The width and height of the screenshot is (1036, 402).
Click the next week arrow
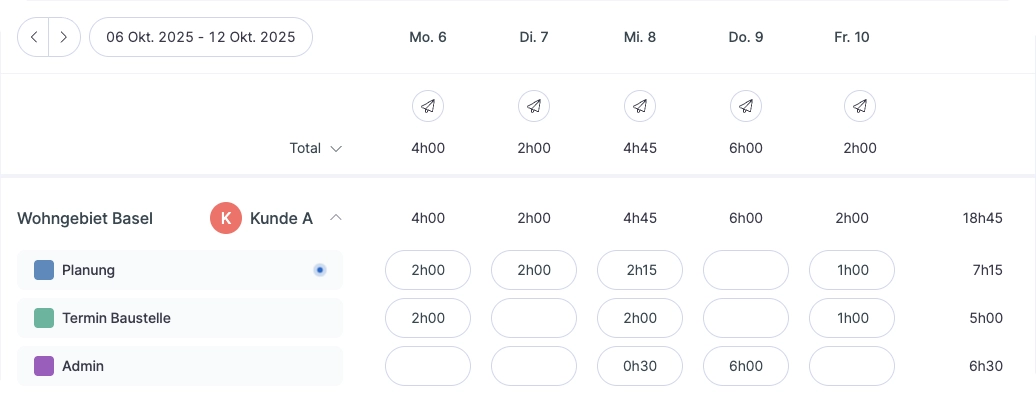coord(64,37)
